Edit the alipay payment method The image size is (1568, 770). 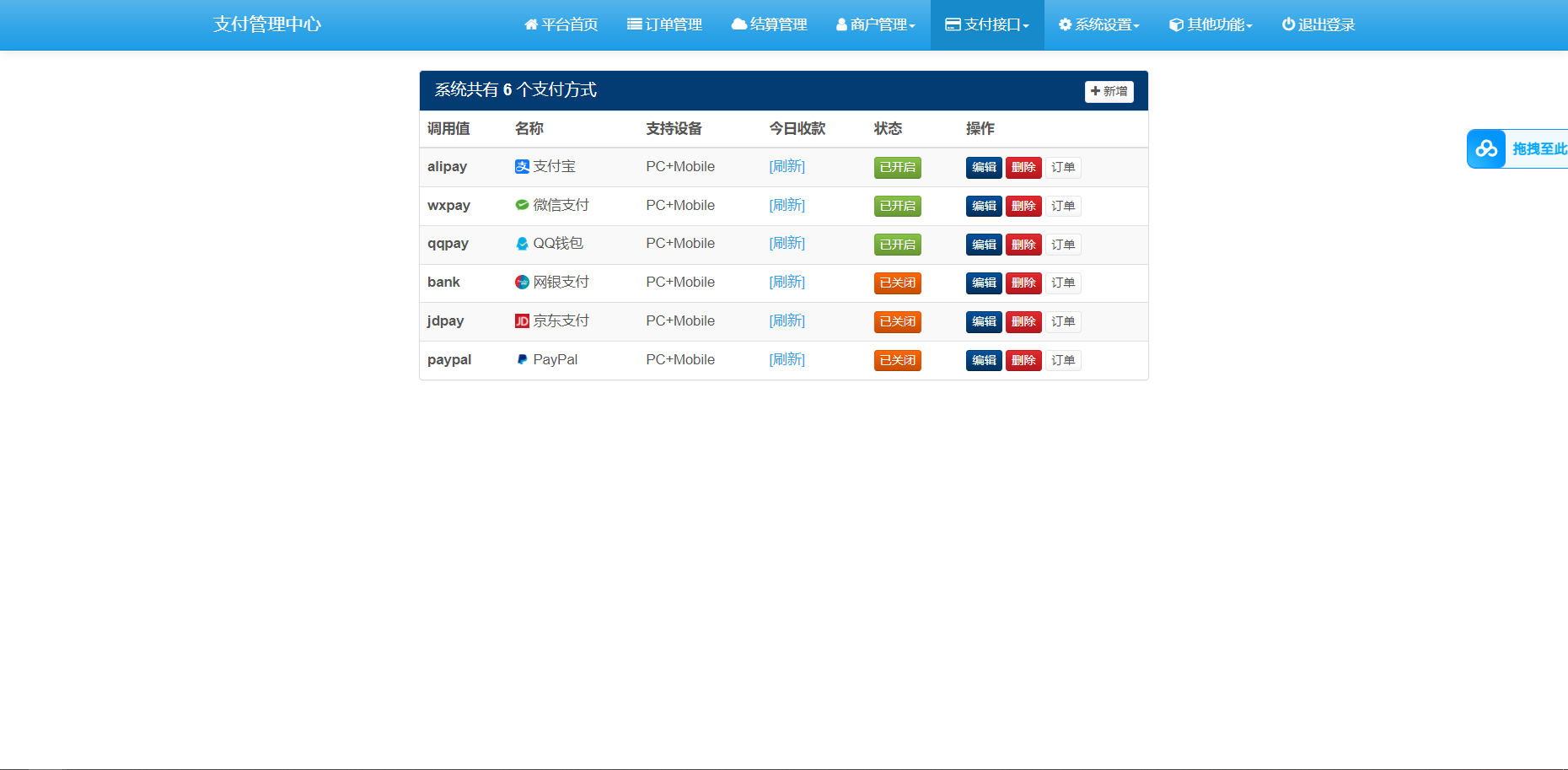(984, 167)
